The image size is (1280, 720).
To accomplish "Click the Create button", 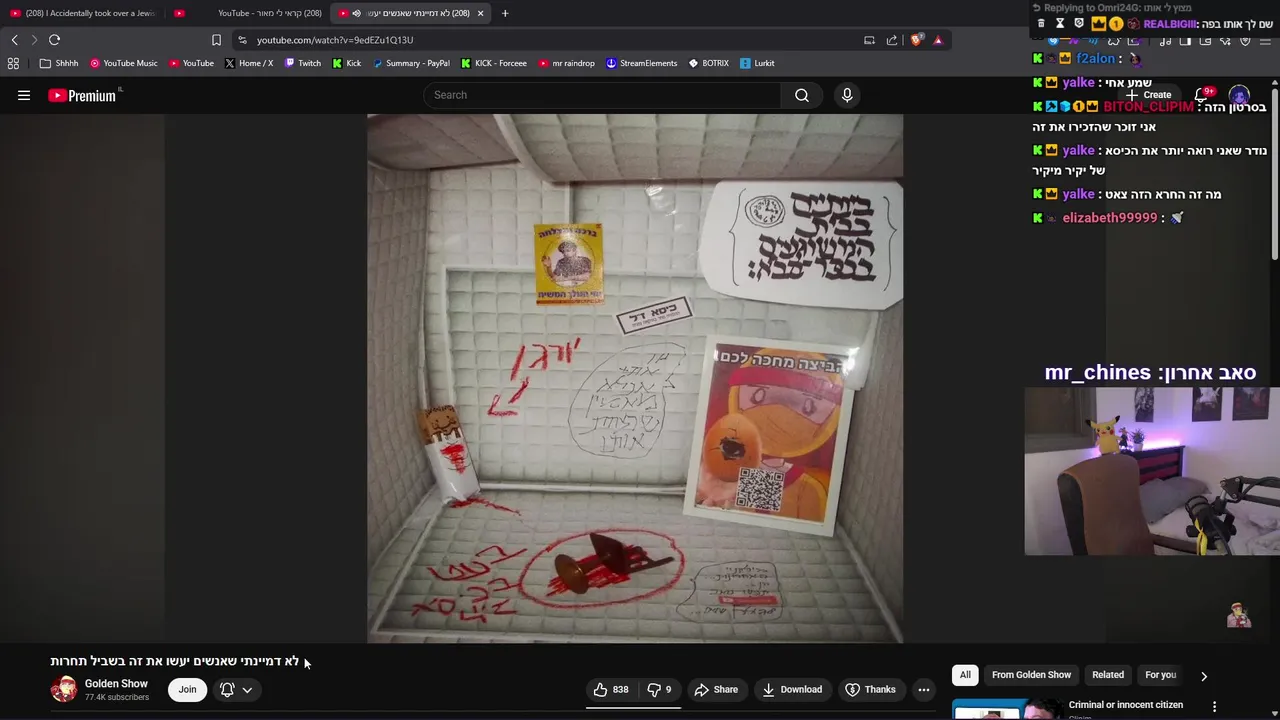I will (1148, 95).
